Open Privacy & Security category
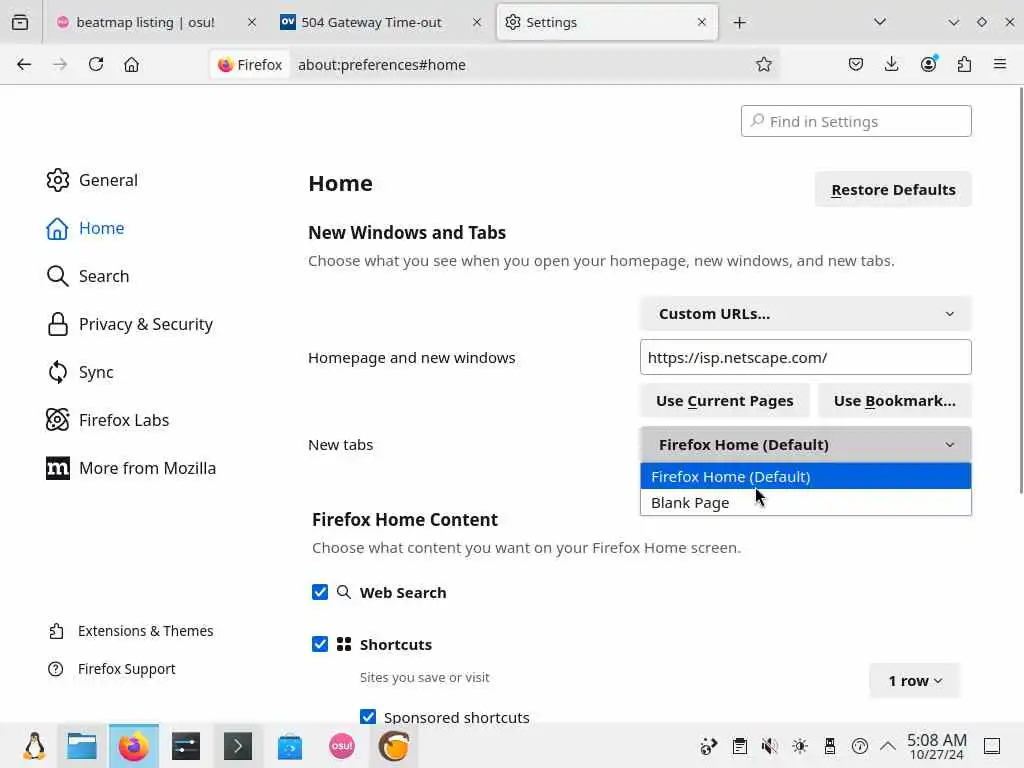1024x768 pixels. [129, 324]
